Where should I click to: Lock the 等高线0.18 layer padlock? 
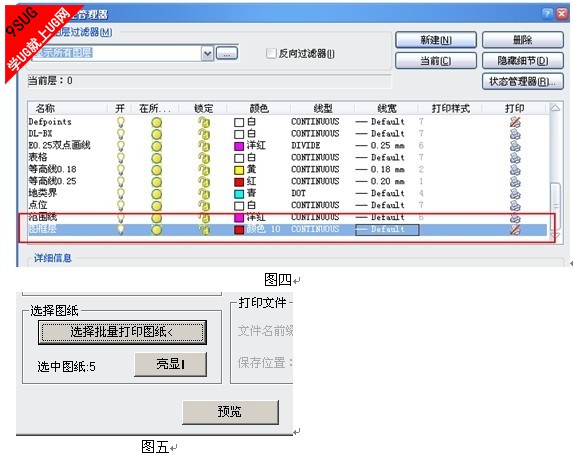pyautogui.click(x=204, y=170)
